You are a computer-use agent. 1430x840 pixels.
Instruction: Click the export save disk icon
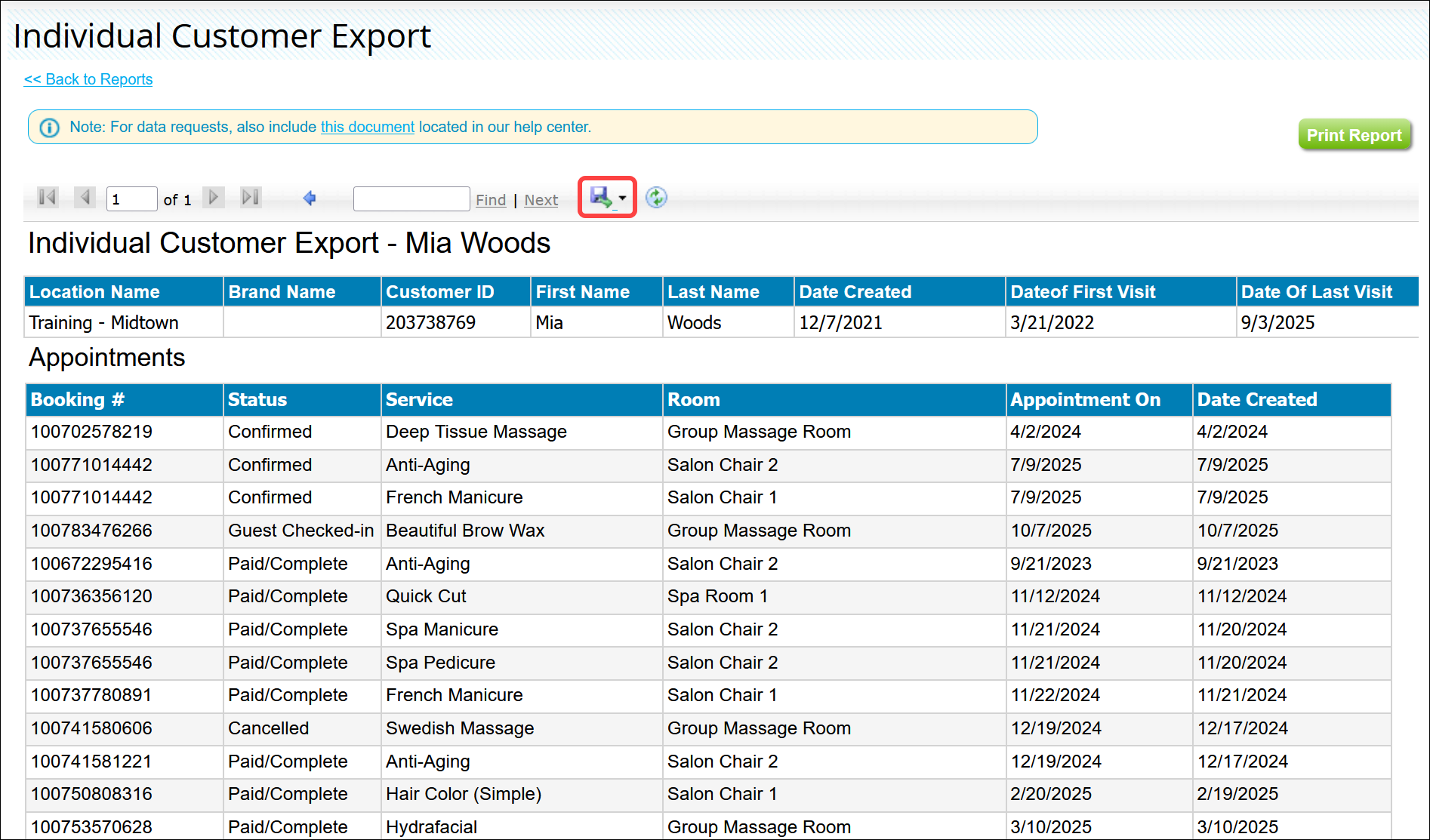pos(601,198)
